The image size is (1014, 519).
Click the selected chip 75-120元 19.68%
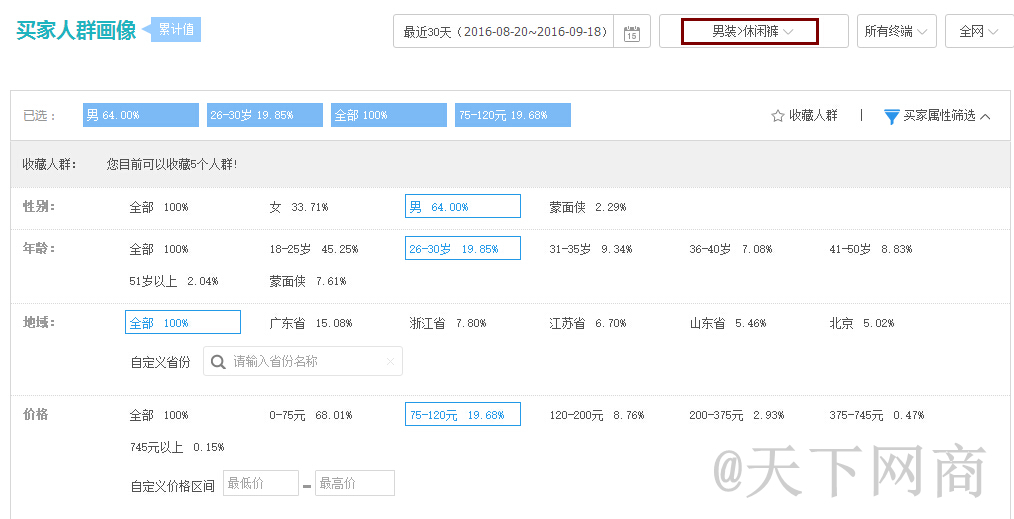512,115
